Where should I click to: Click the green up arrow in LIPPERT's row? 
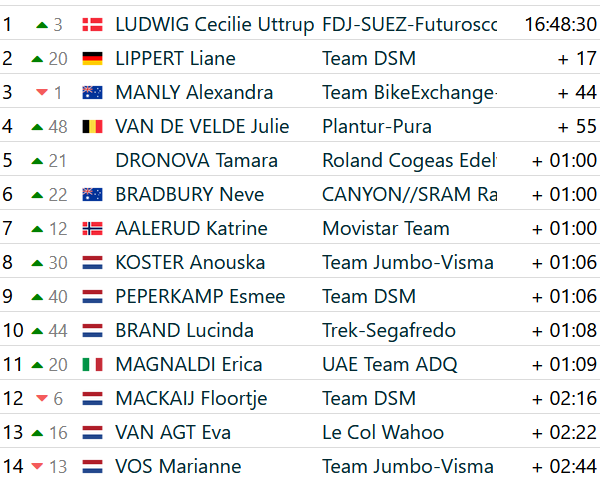37,59
